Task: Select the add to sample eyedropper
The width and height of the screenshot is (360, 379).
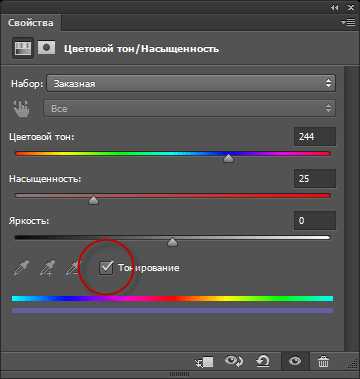Action: coord(47,268)
